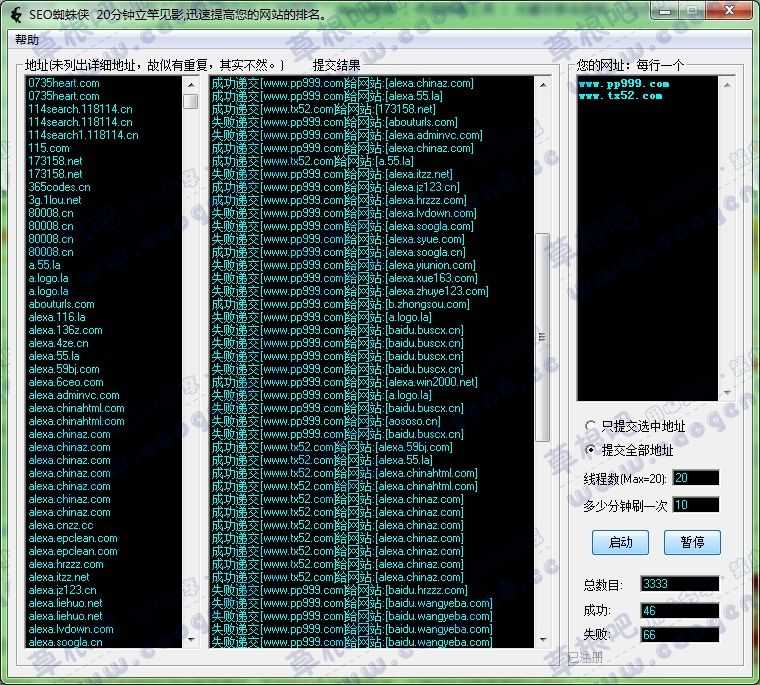
Task: Click www.tx52.com in your URL list
Action: [x=620, y=96]
